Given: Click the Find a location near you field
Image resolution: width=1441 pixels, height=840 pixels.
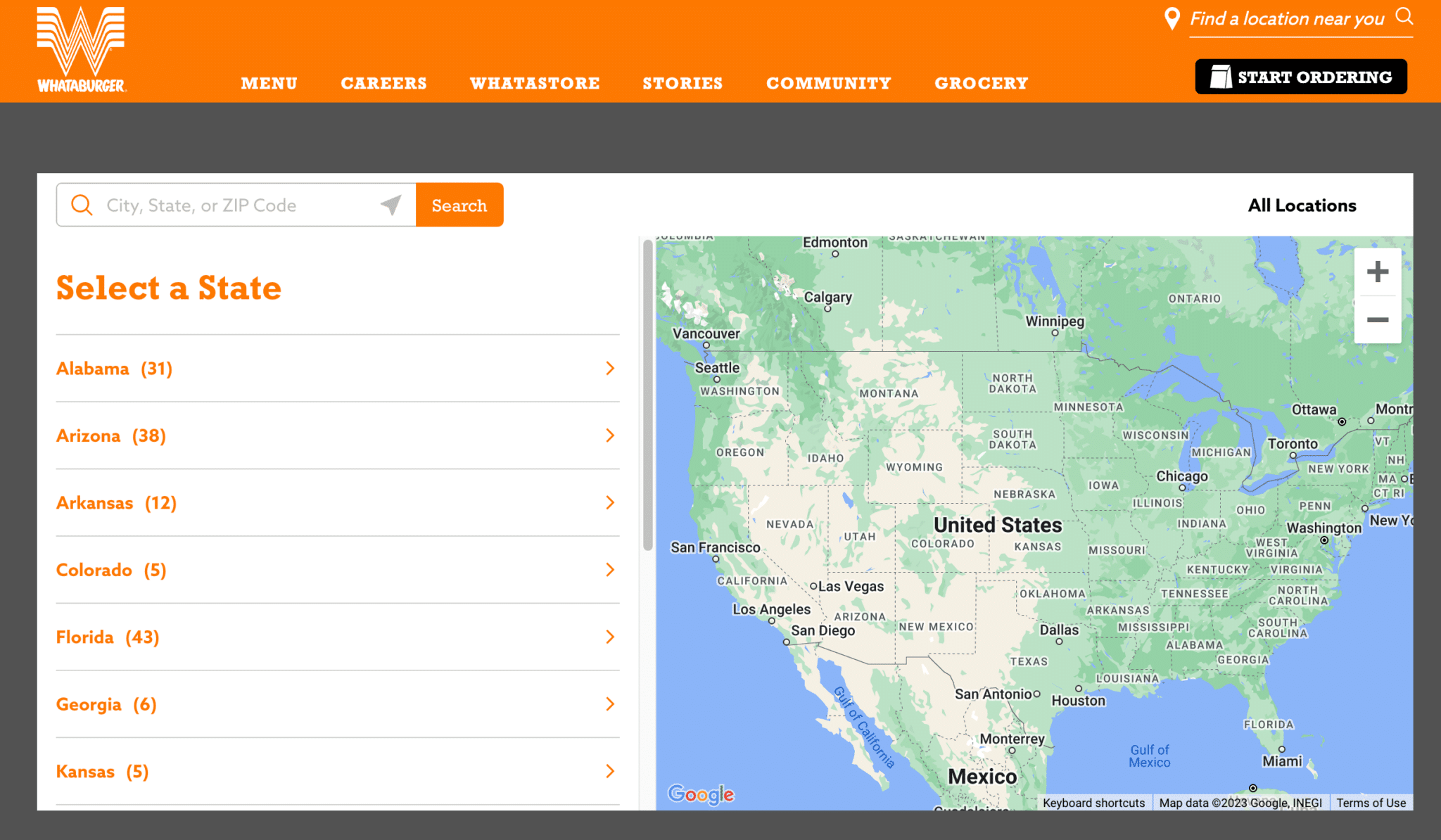Looking at the screenshot, I should (x=1287, y=19).
